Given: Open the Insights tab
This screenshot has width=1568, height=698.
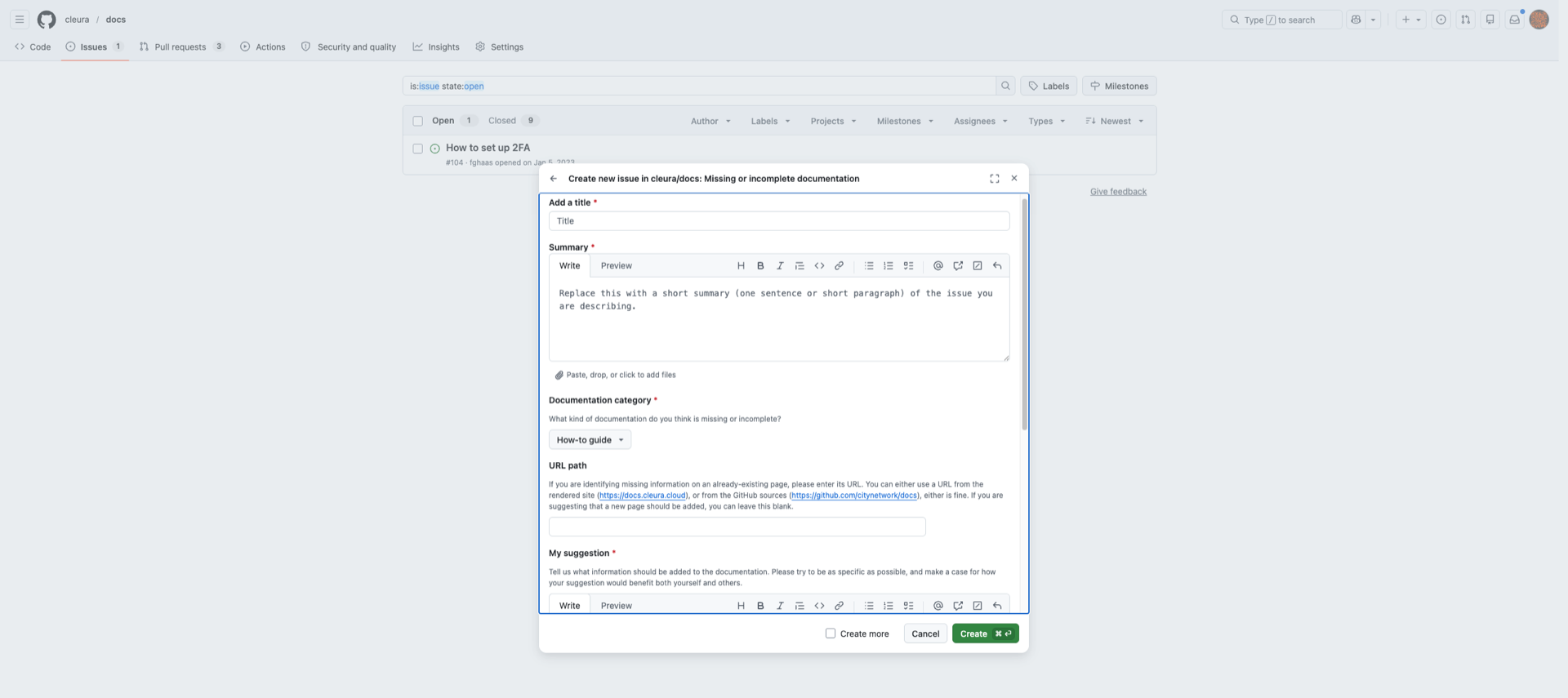Looking at the screenshot, I should (x=436, y=47).
